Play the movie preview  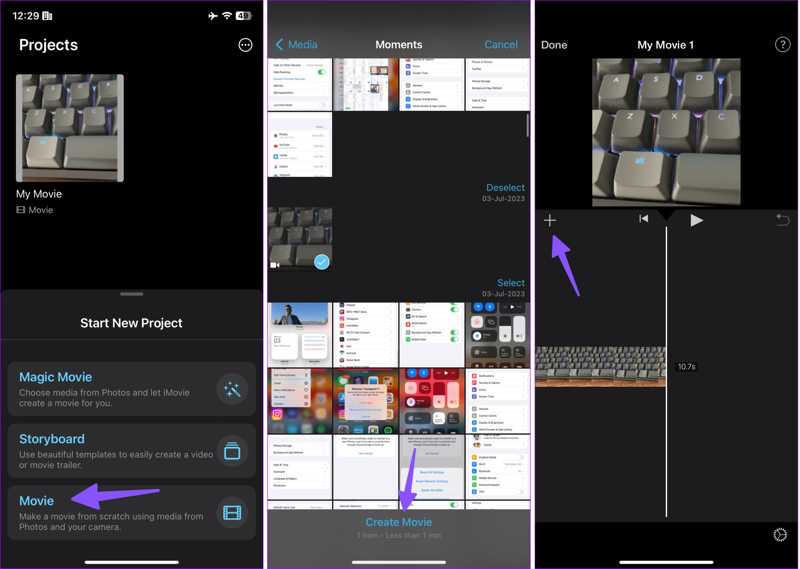tap(696, 220)
